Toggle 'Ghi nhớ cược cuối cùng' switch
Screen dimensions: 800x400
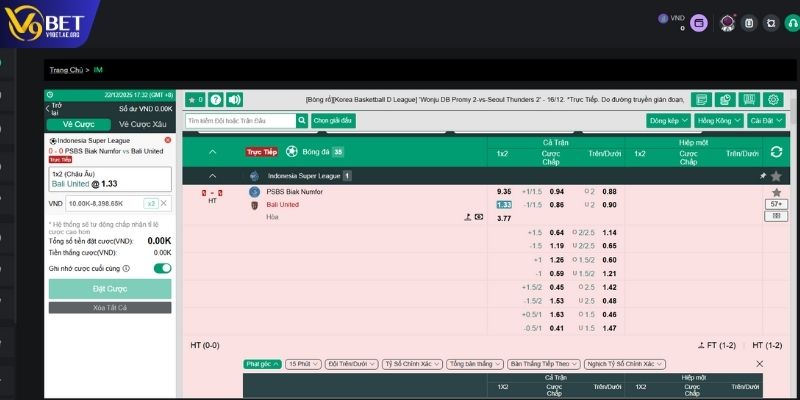point(161,269)
